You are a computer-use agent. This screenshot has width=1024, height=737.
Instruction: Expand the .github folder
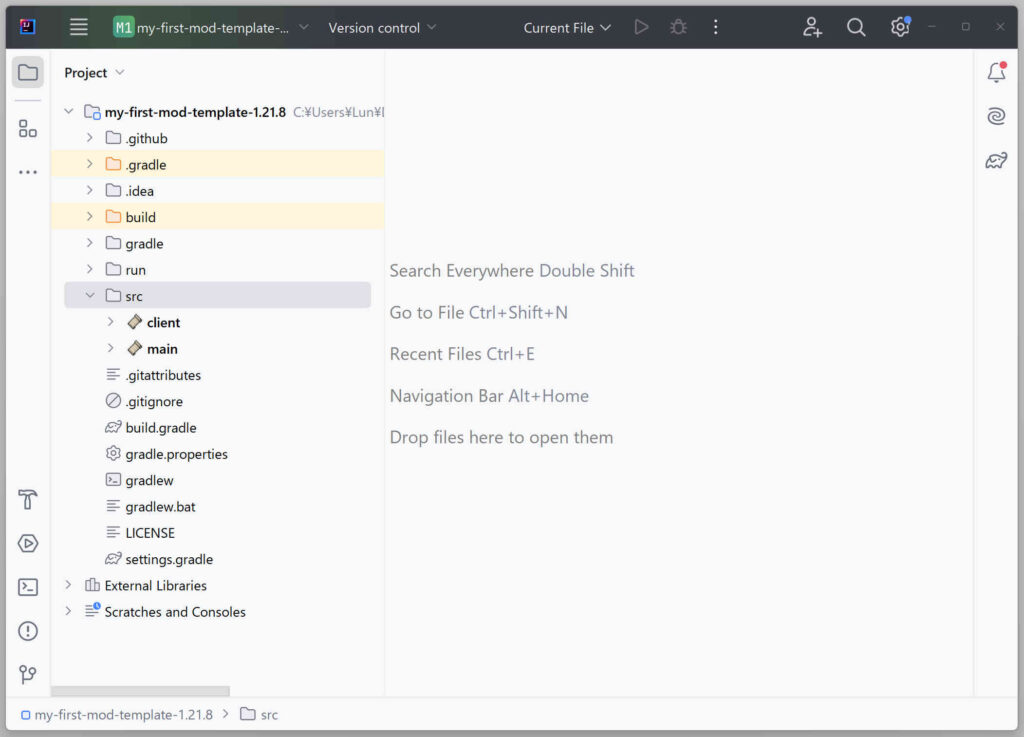pos(90,138)
